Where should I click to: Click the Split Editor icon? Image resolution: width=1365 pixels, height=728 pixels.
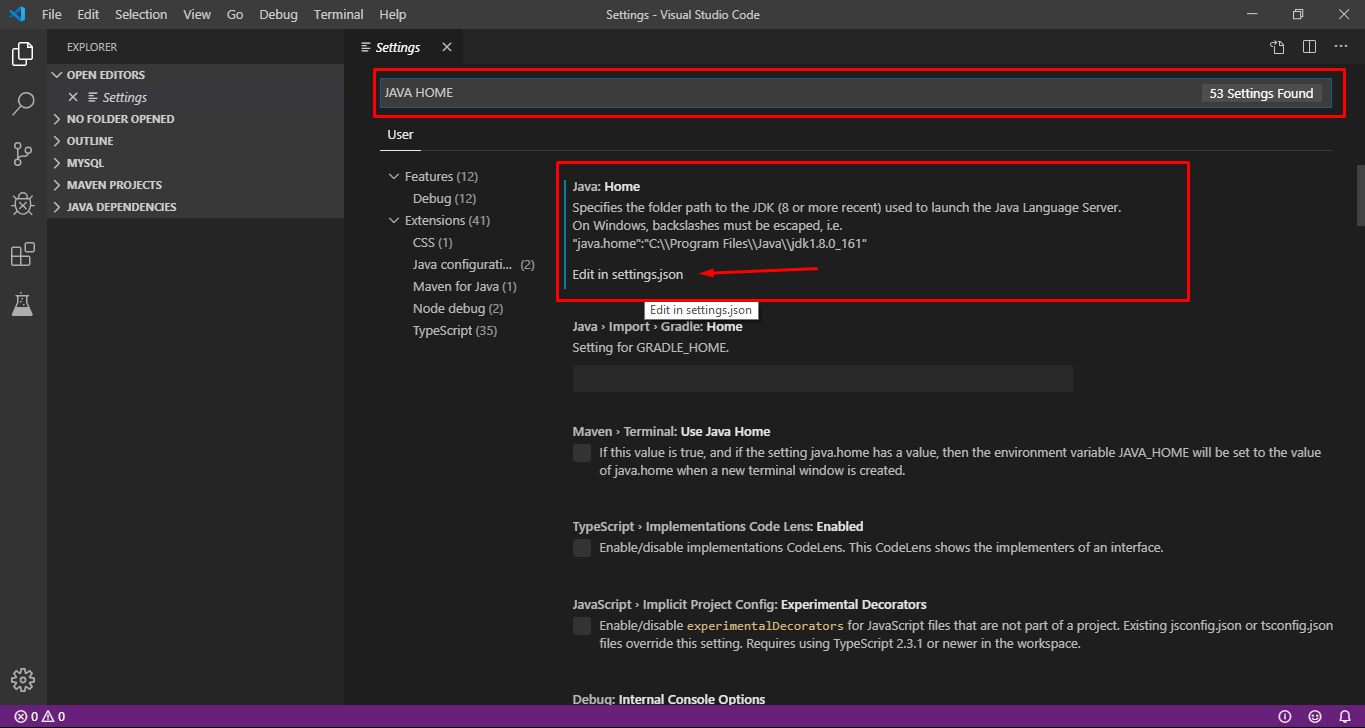(1310, 46)
